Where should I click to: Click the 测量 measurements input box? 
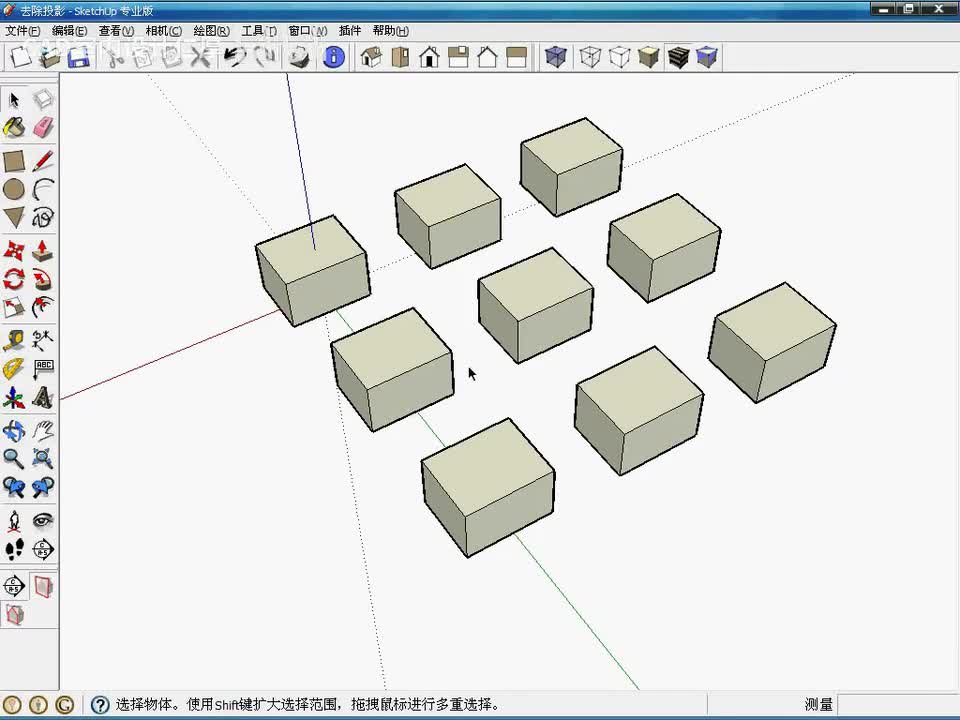(896, 705)
